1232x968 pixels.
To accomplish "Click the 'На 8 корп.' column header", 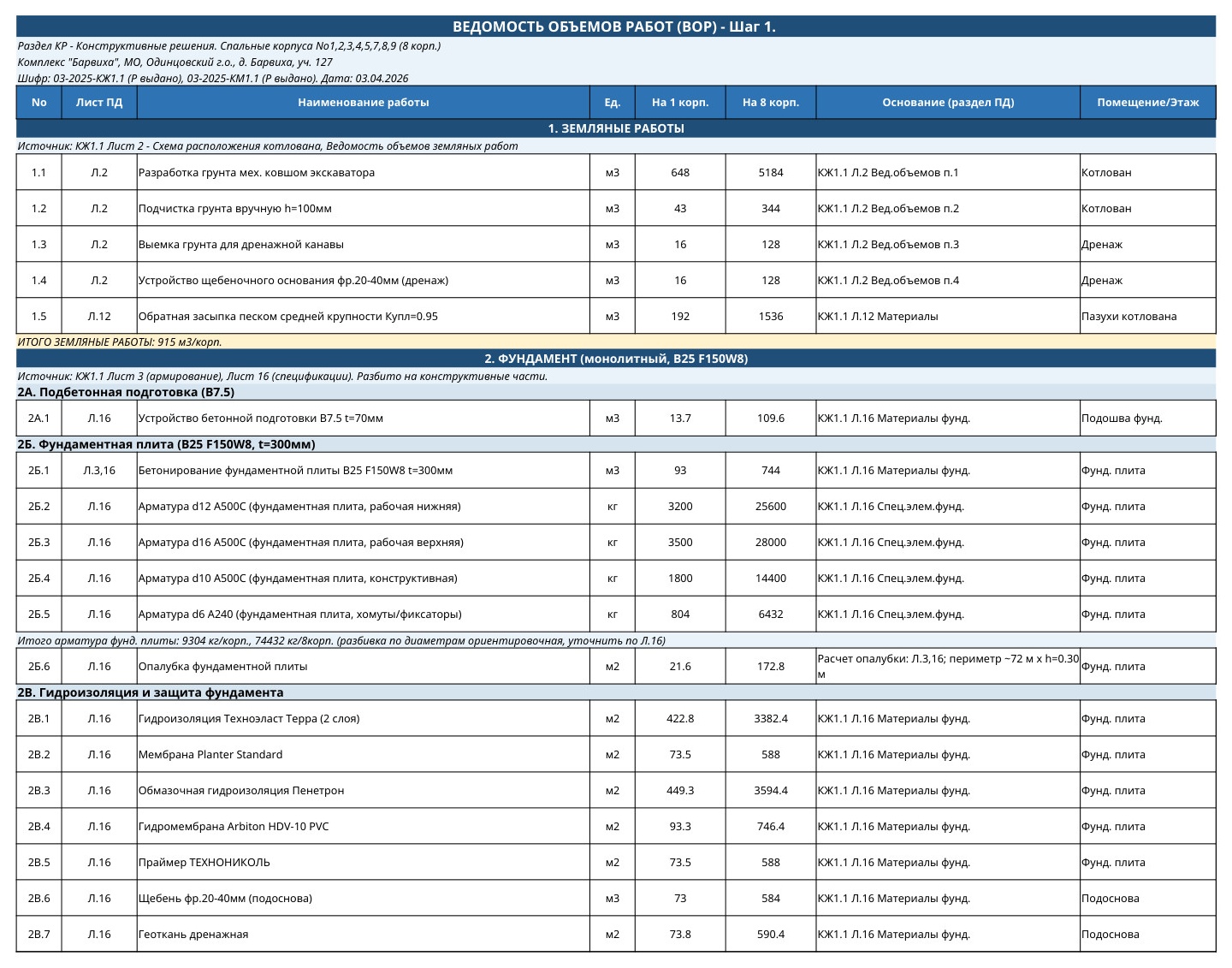I will (771, 102).
